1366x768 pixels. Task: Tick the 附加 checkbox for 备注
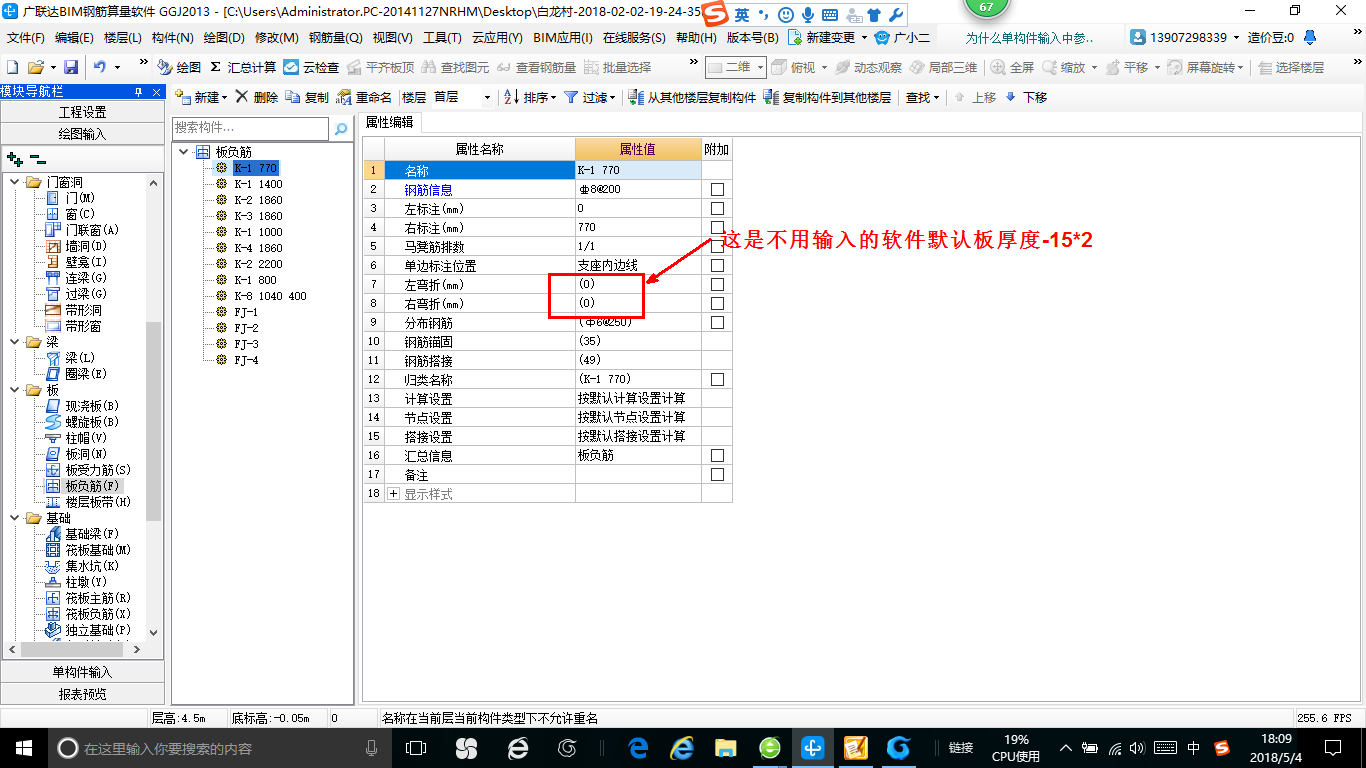pos(717,474)
